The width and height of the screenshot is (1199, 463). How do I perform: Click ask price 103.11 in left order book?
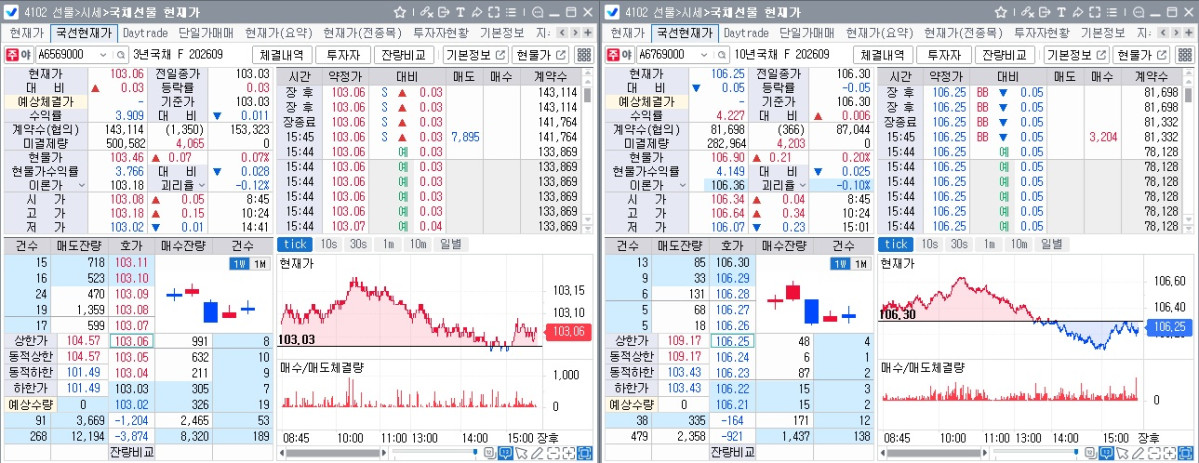tap(132, 262)
